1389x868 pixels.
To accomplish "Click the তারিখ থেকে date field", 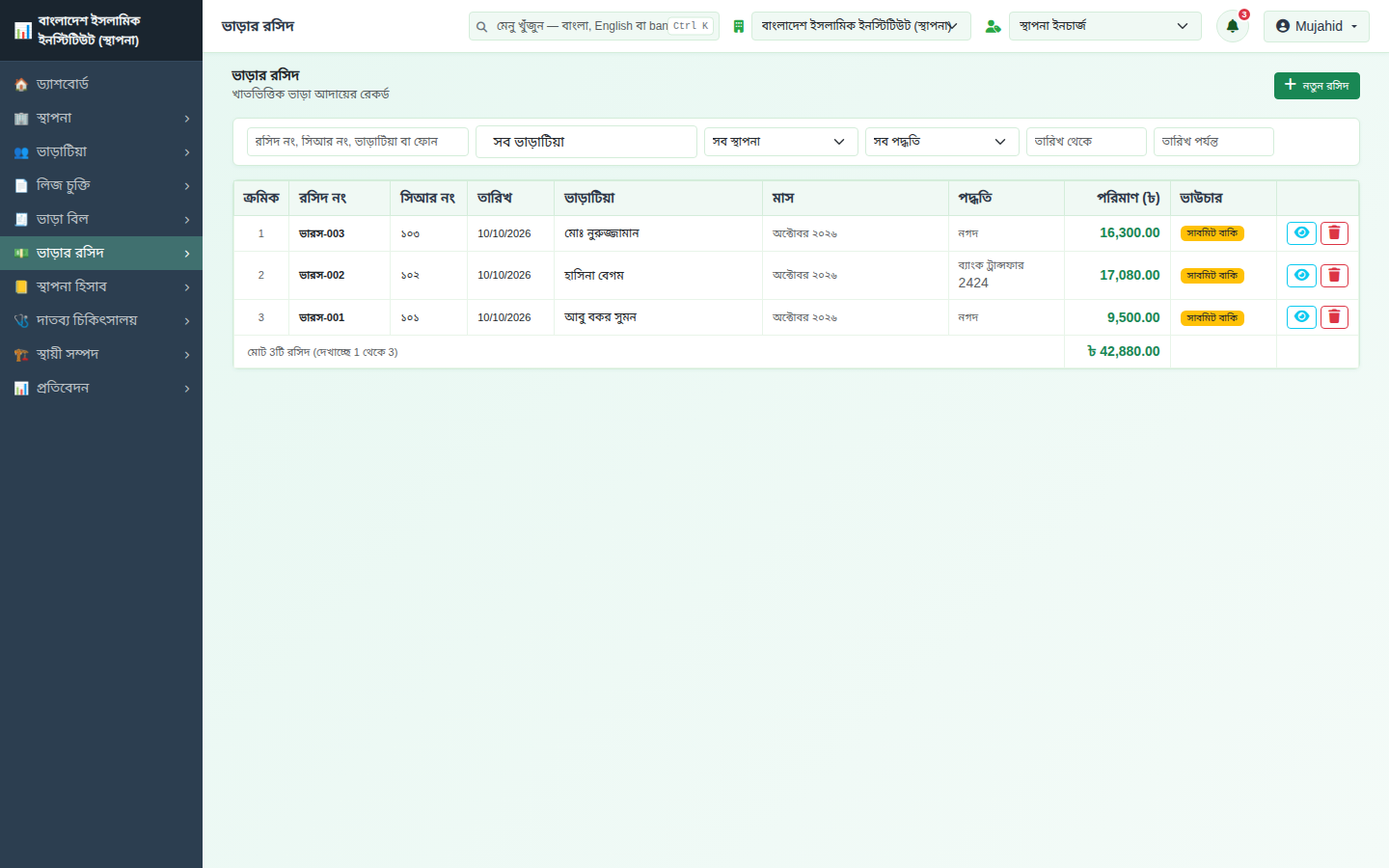I will pos(1086,142).
